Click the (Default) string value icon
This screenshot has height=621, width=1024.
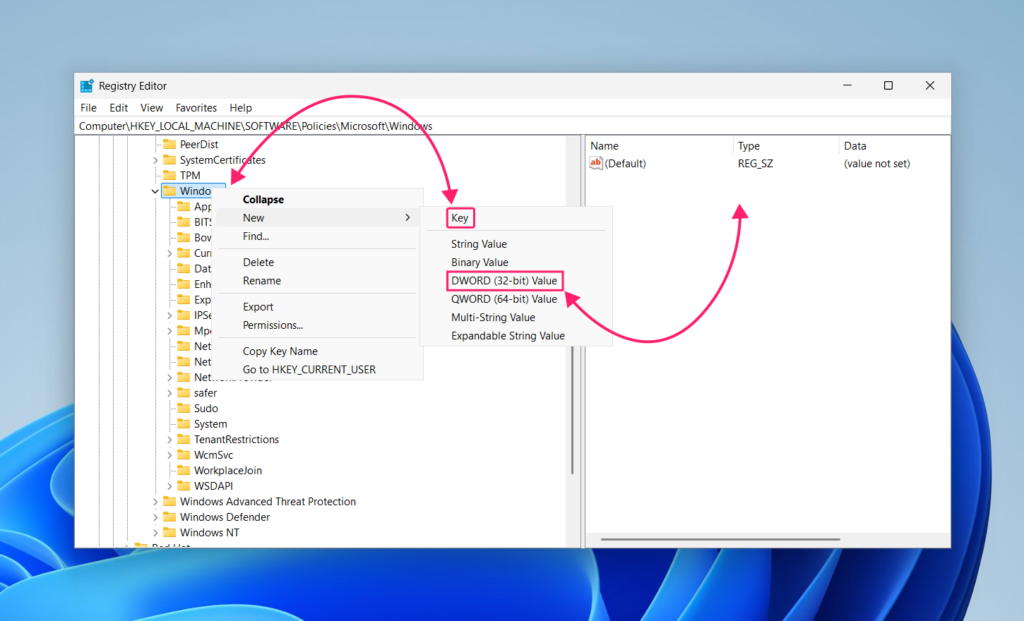pyautogui.click(x=596, y=163)
